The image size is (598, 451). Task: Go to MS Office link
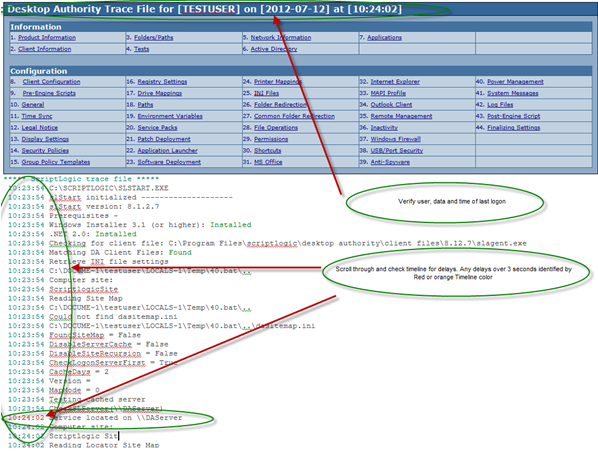pyautogui.click(x=268, y=162)
